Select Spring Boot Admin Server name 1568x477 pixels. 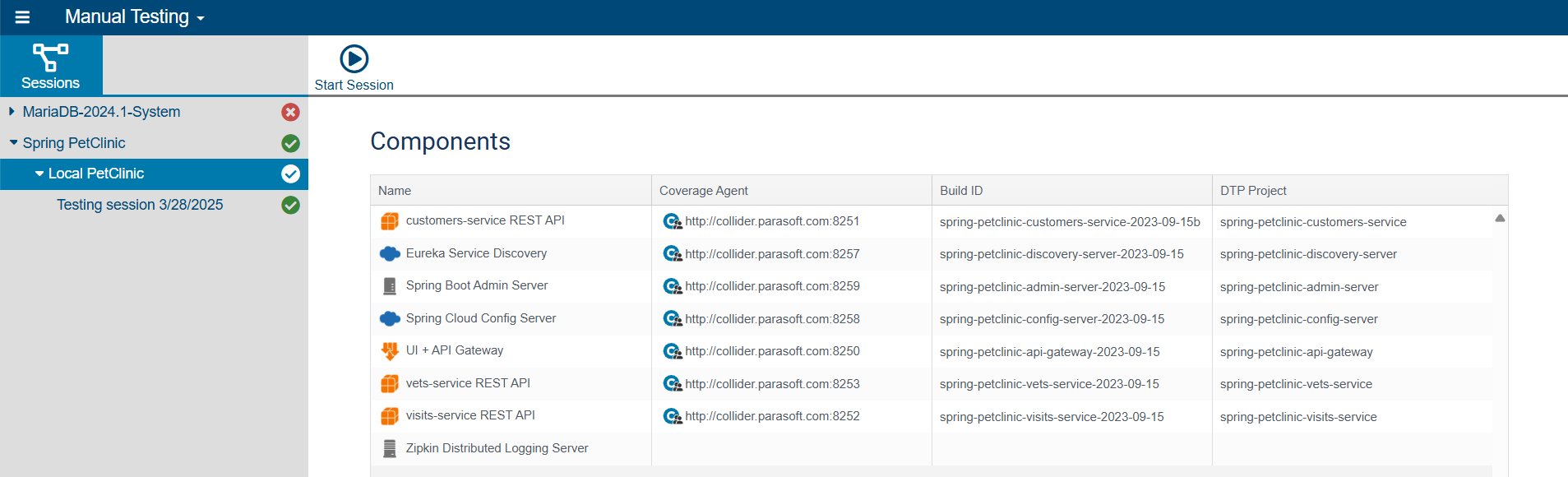coord(477,285)
